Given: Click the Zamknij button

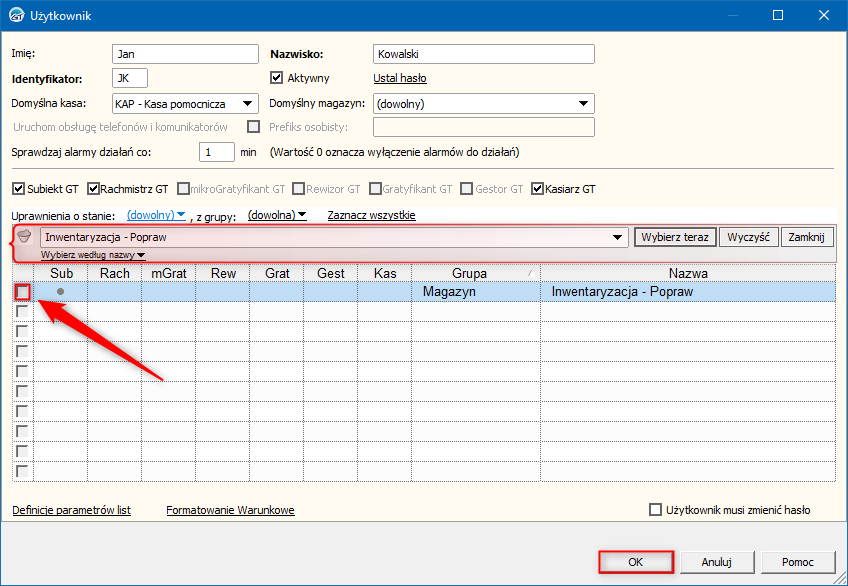Looking at the screenshot, I should (x=806, y=237).
